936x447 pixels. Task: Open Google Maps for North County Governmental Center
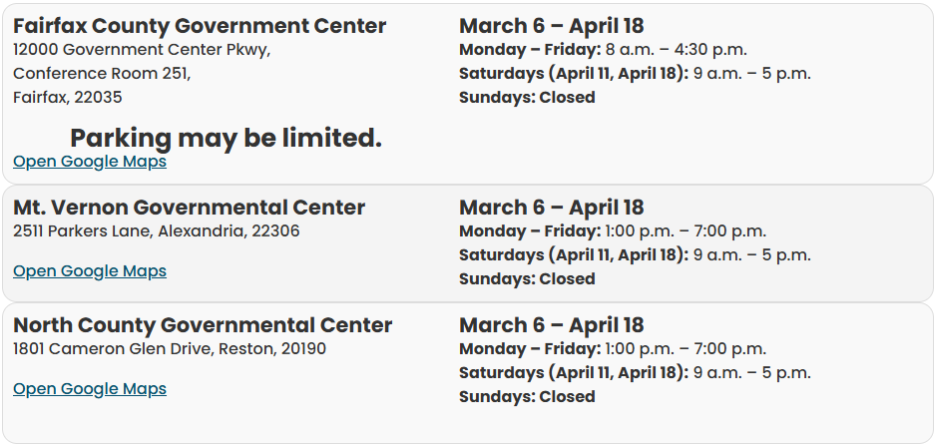[90, 389]
